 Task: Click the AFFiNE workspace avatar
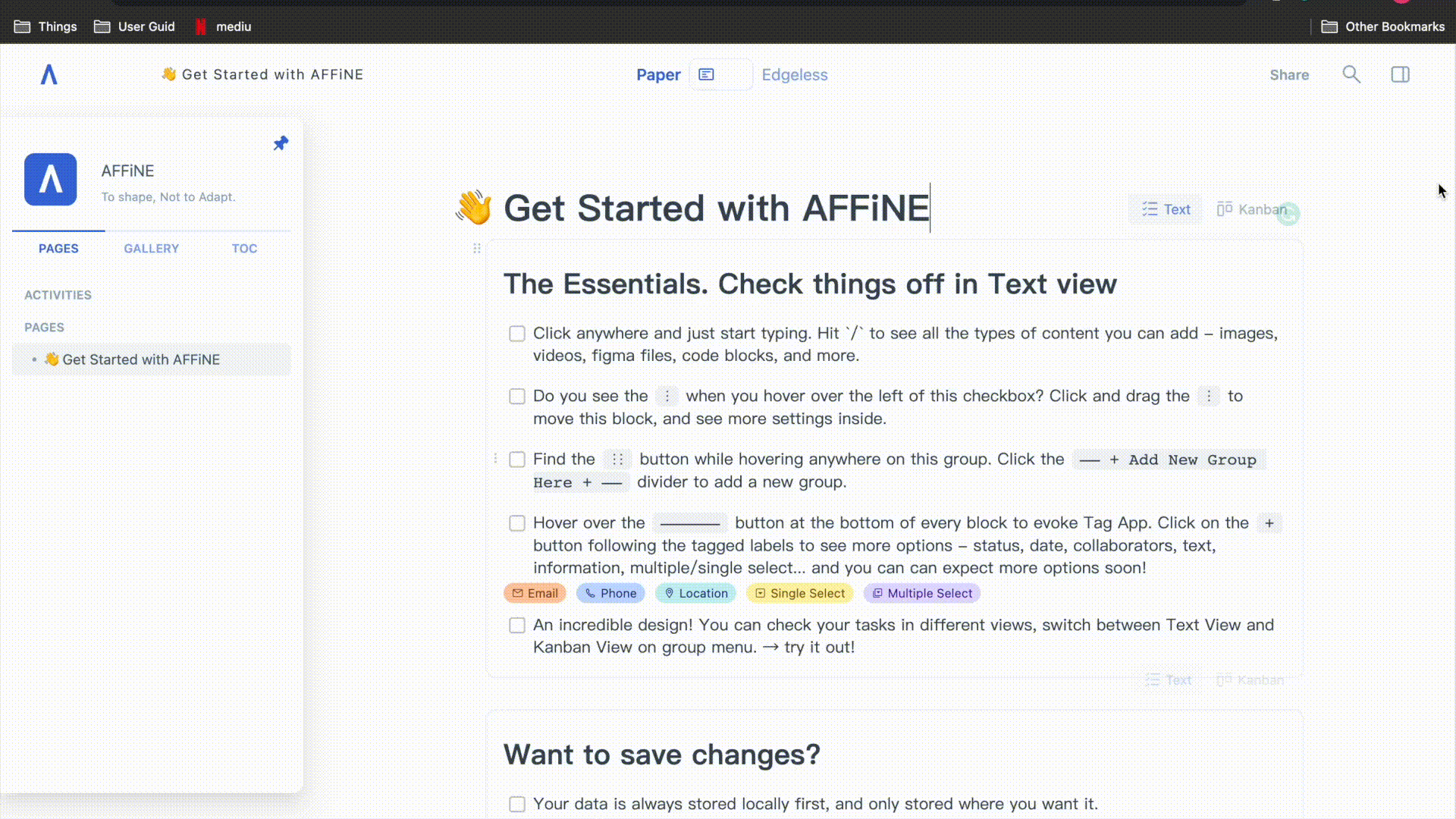click(51, 180)
